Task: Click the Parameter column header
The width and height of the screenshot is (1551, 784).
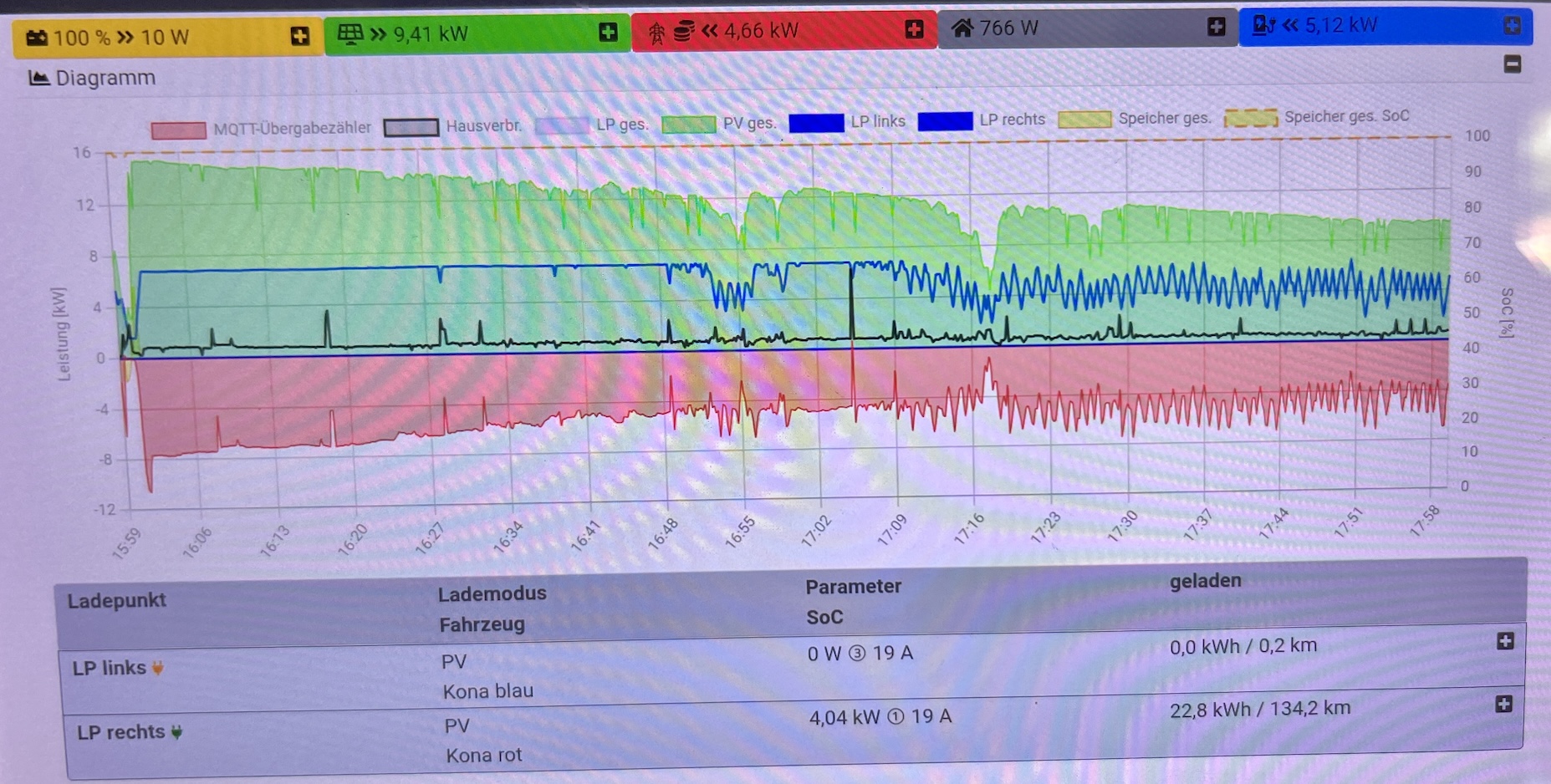Action: [x=854, y=587]
